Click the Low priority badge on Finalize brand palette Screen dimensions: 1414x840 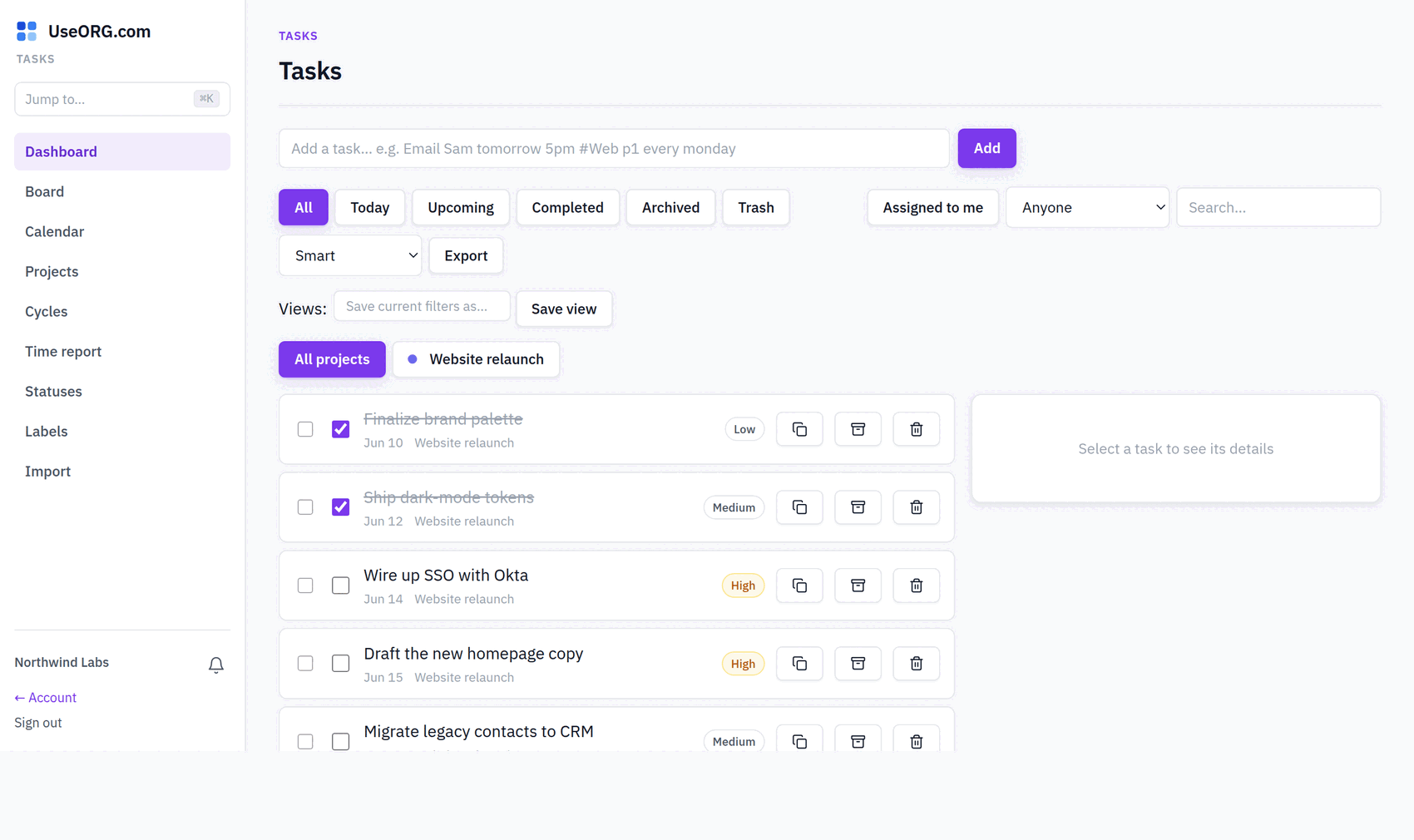click(x=744, y=429)
